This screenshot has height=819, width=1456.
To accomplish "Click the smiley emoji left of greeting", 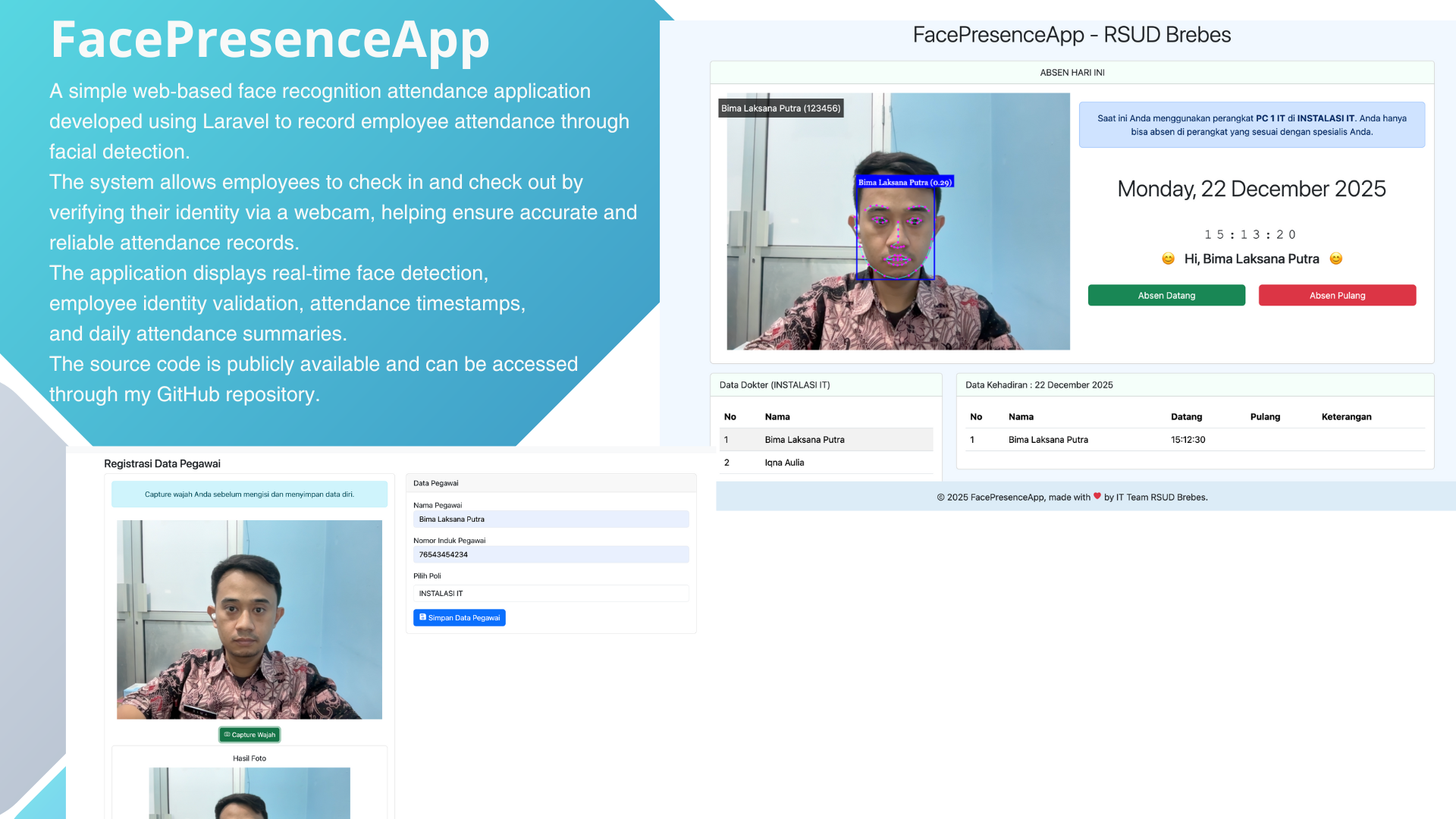I will (1168, 259).
